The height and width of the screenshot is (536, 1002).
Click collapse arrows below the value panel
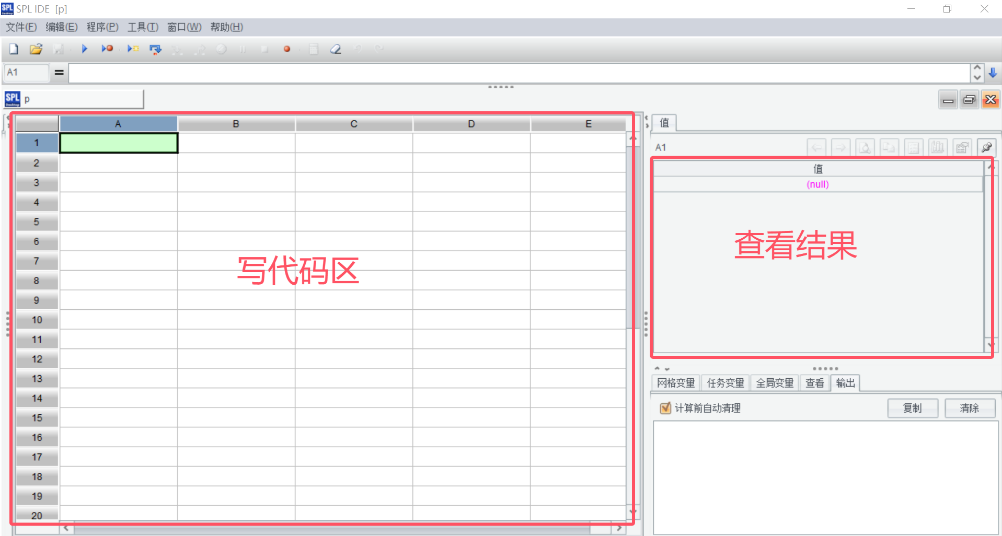(x=662, y=369)
